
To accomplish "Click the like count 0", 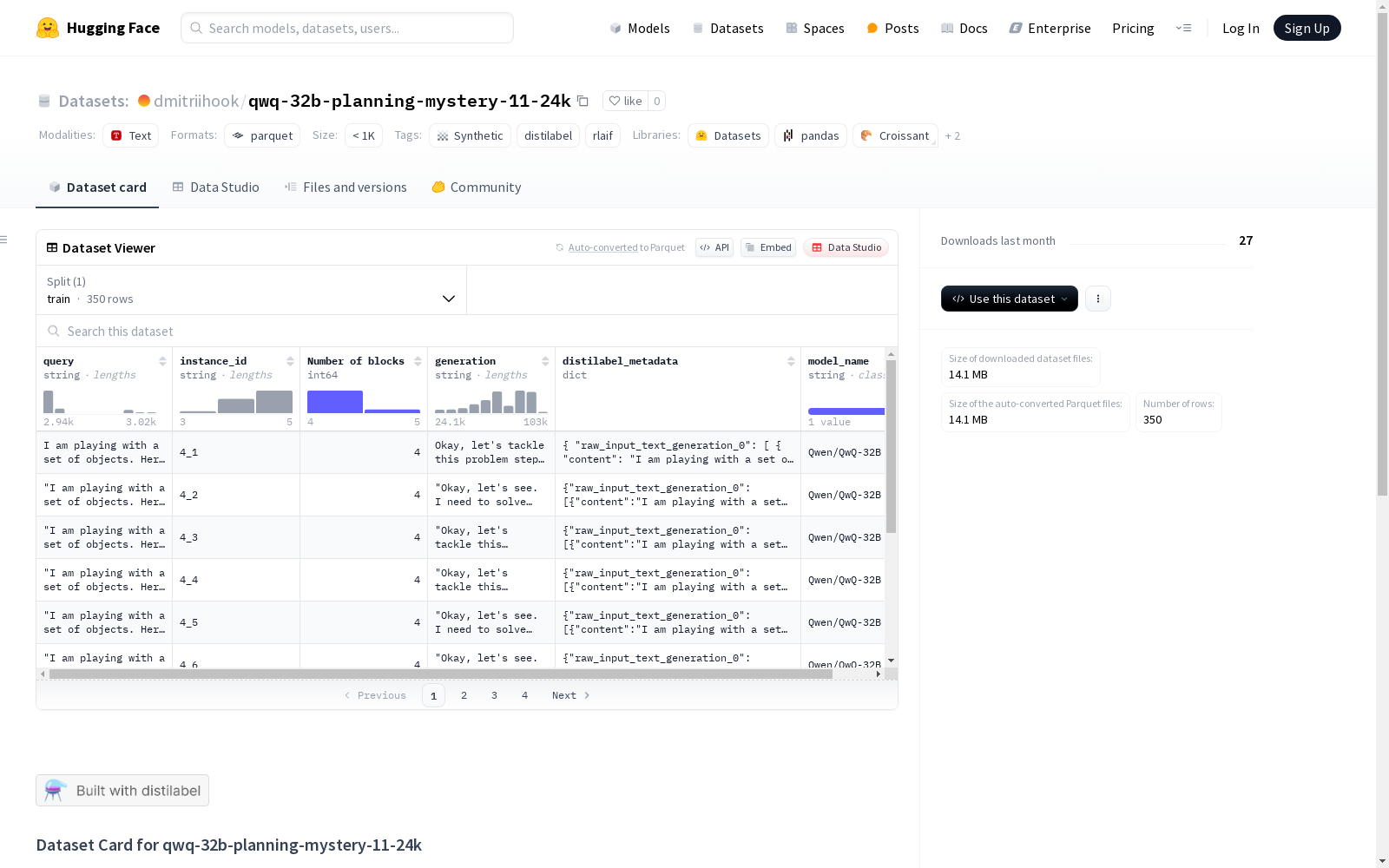I will (657, 101).
